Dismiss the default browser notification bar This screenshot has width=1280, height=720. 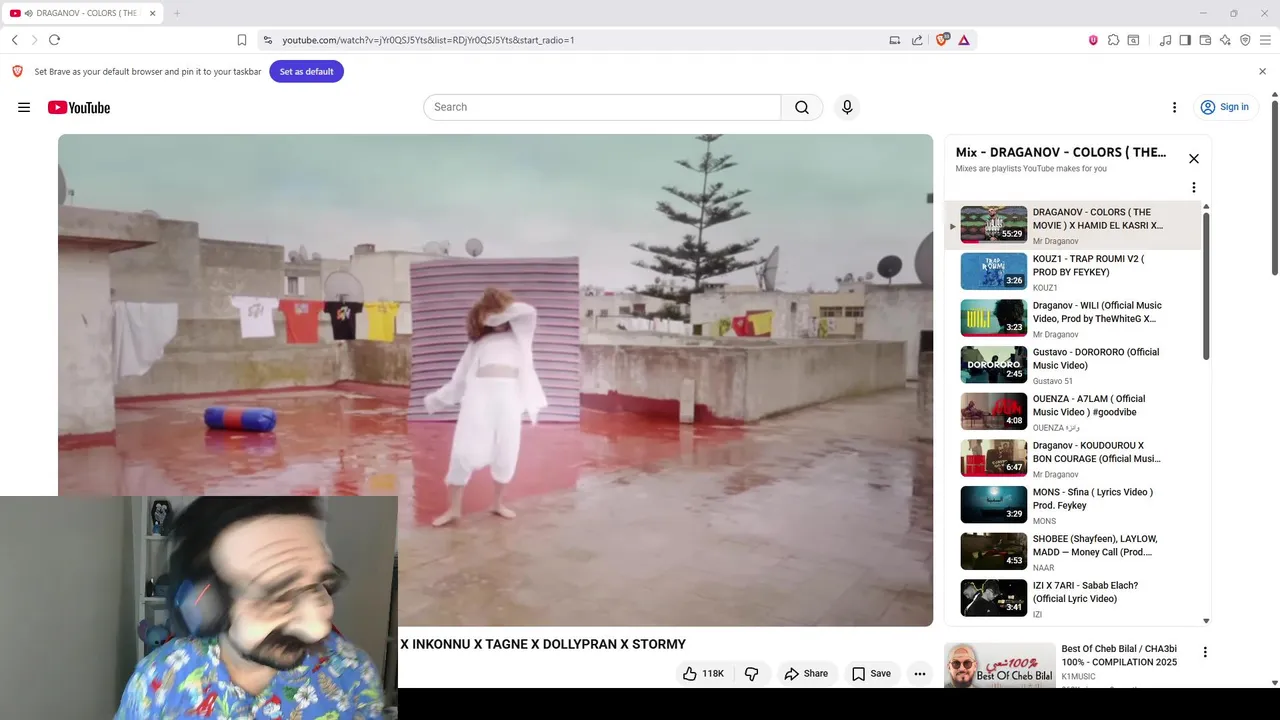tap(1262, 71)
